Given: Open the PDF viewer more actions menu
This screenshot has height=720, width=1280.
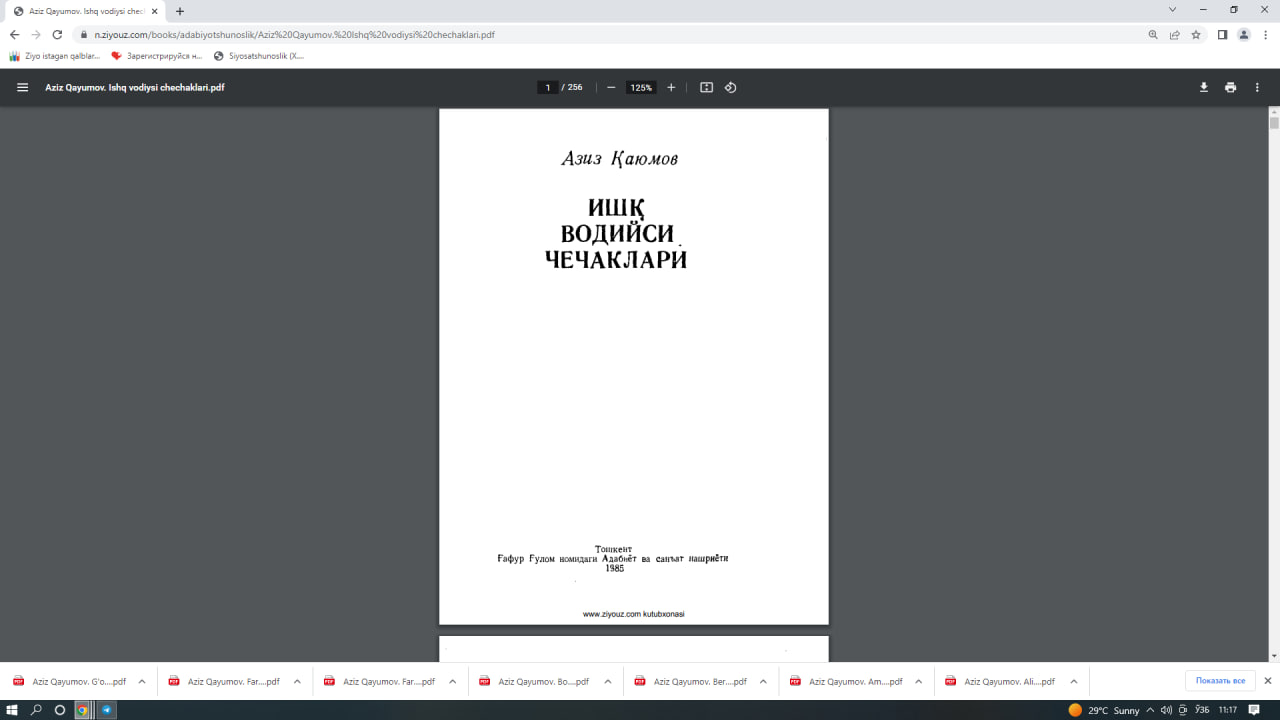Looking at the screenshot, I should [x=1257, y=87].
